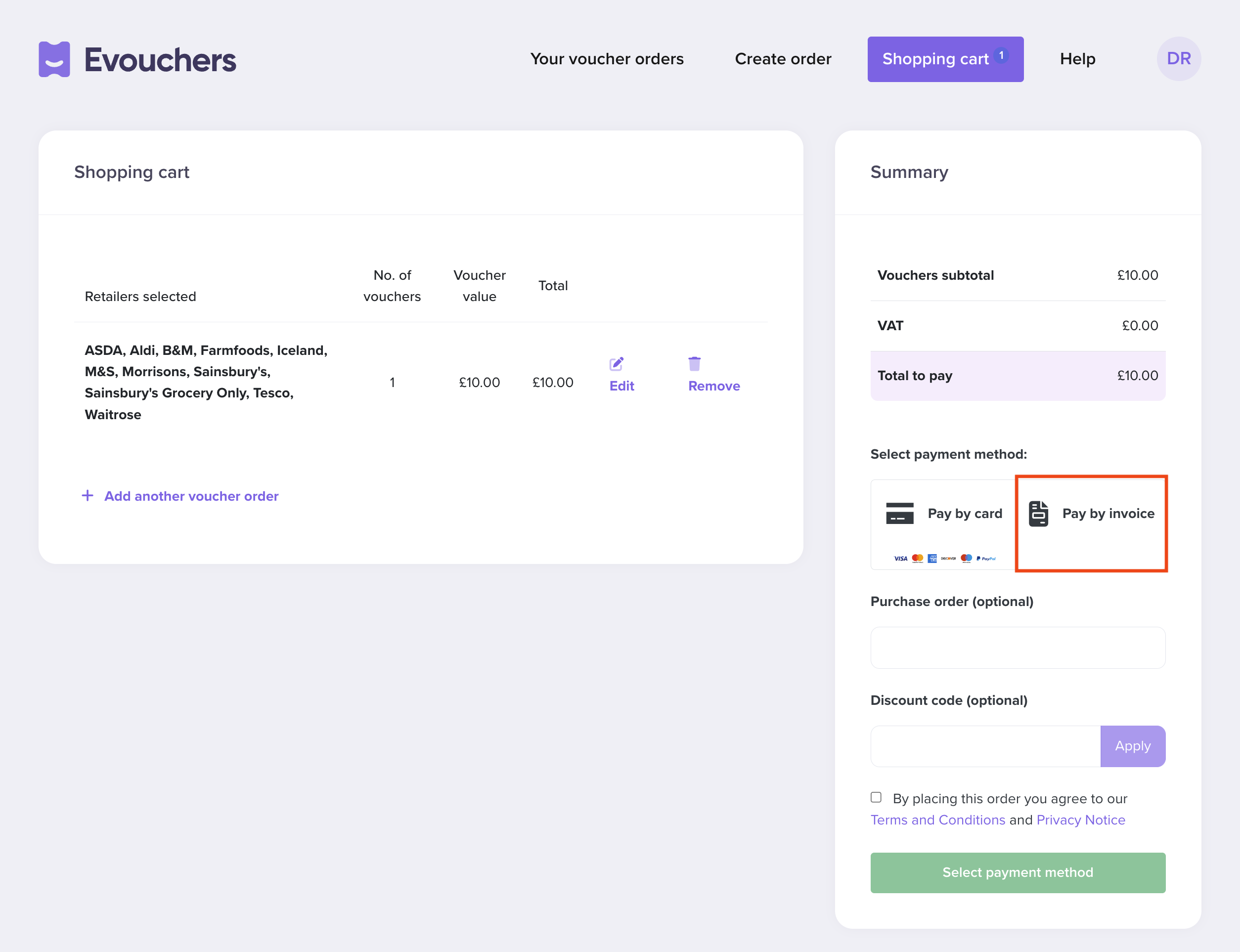
Task: Open the DR user avatar menu
Action: point(1178,59)
